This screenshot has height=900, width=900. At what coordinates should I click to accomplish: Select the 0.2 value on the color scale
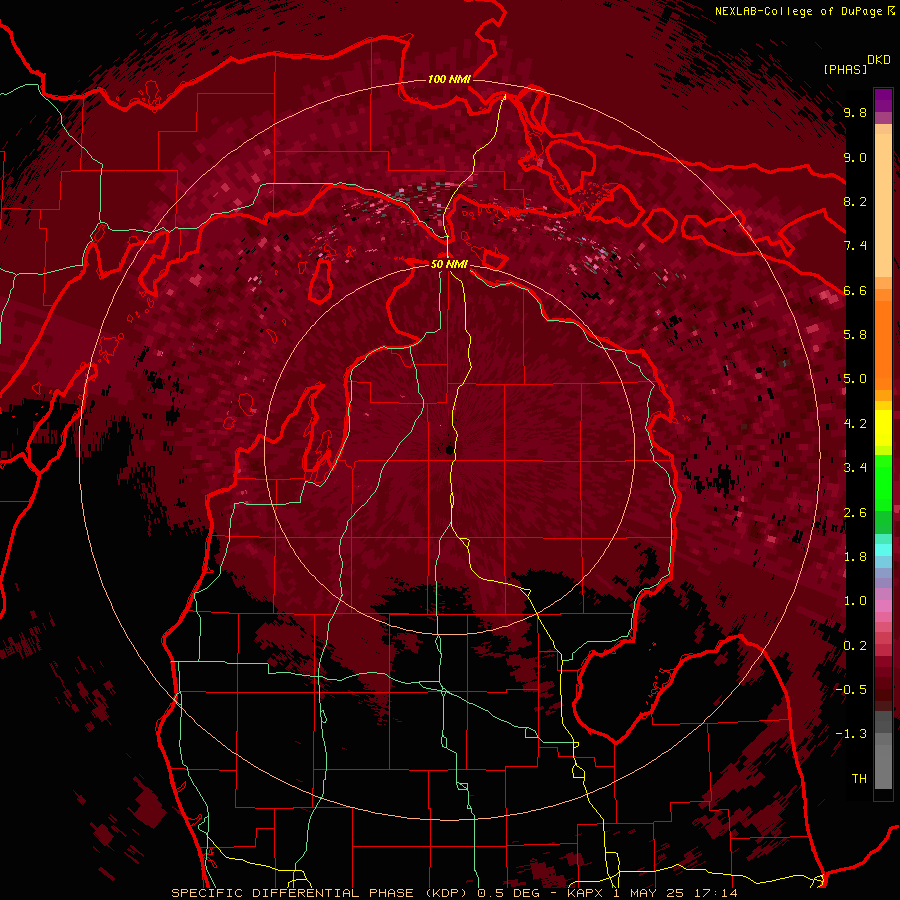click(855, 646)
